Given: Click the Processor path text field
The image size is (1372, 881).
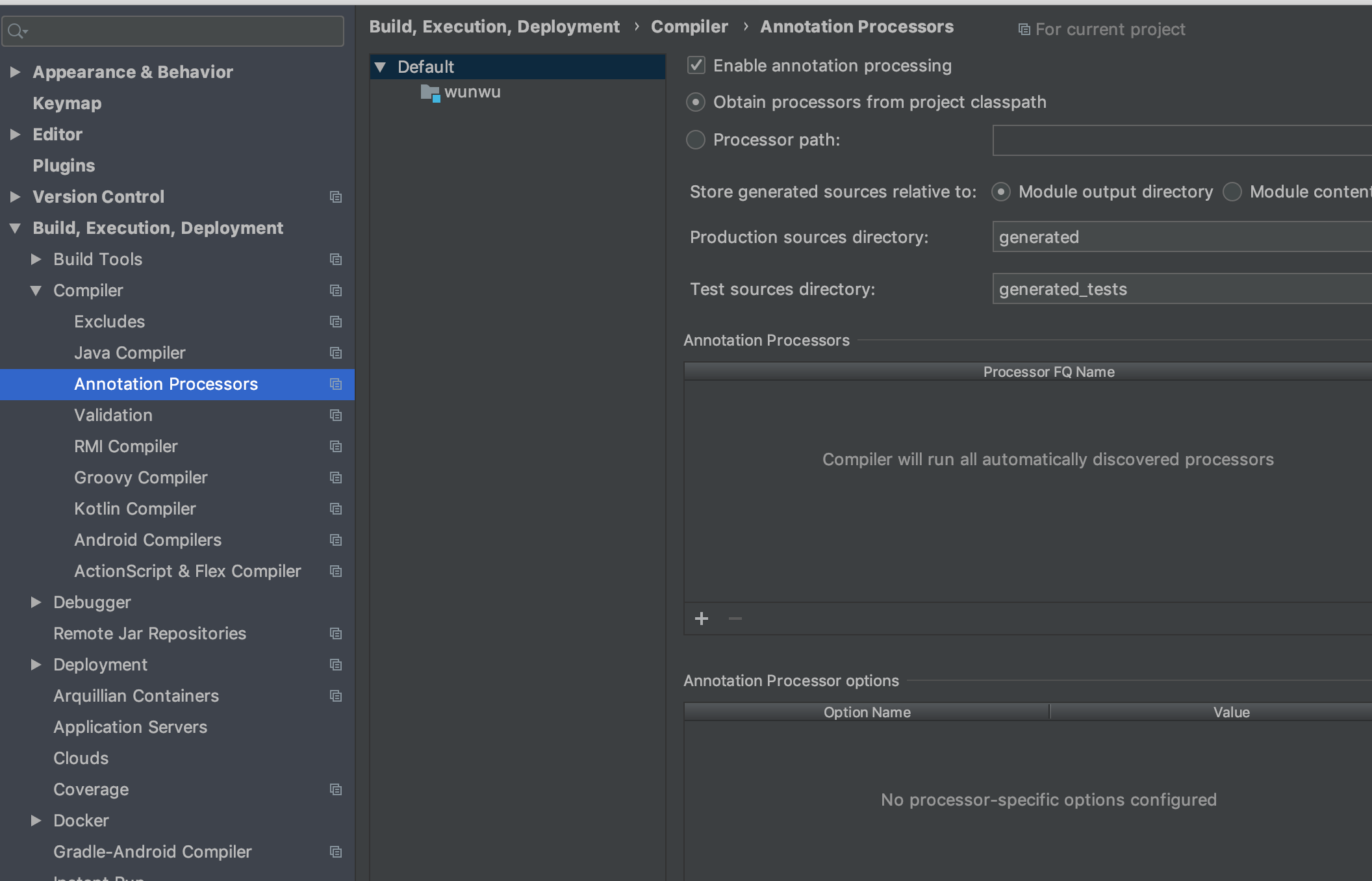Looking at the screenshot, I should coord(1182,140).
